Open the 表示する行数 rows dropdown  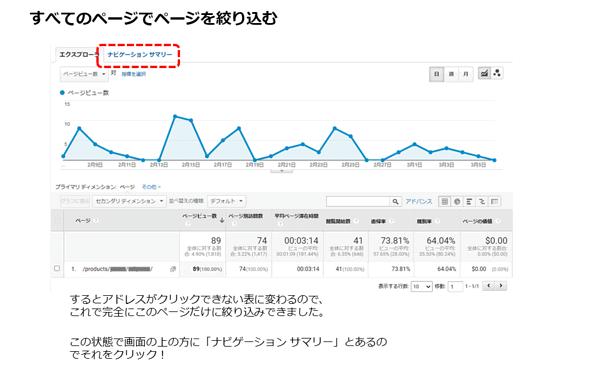tap(422, 286)
